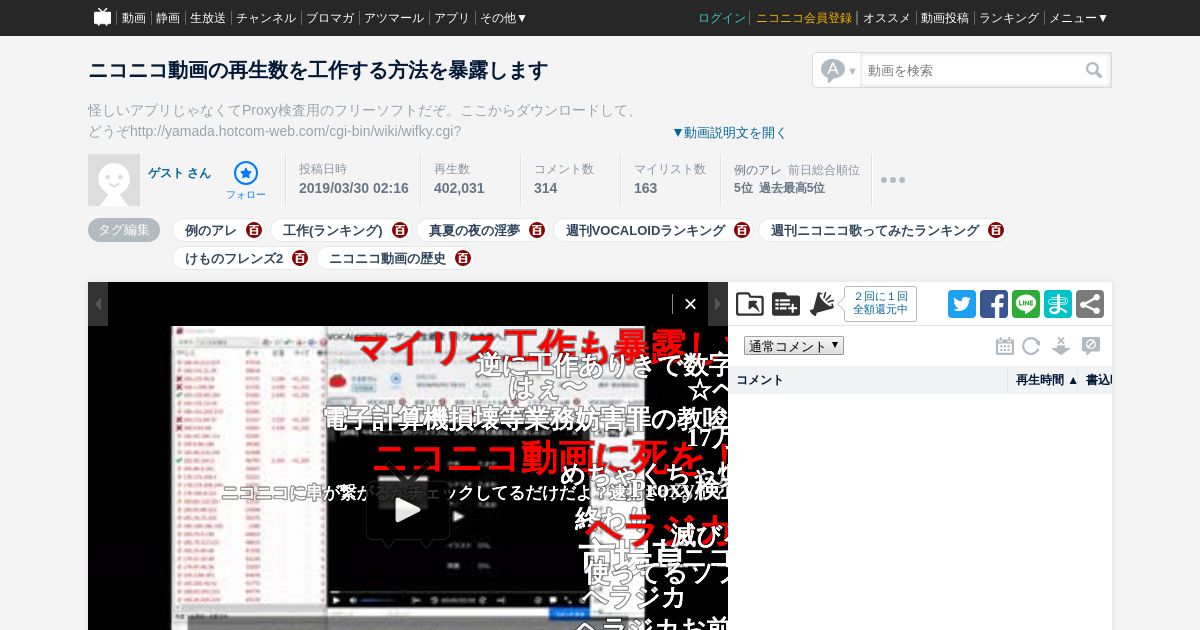Open the search type selector icon

click(x=837, y=70)
